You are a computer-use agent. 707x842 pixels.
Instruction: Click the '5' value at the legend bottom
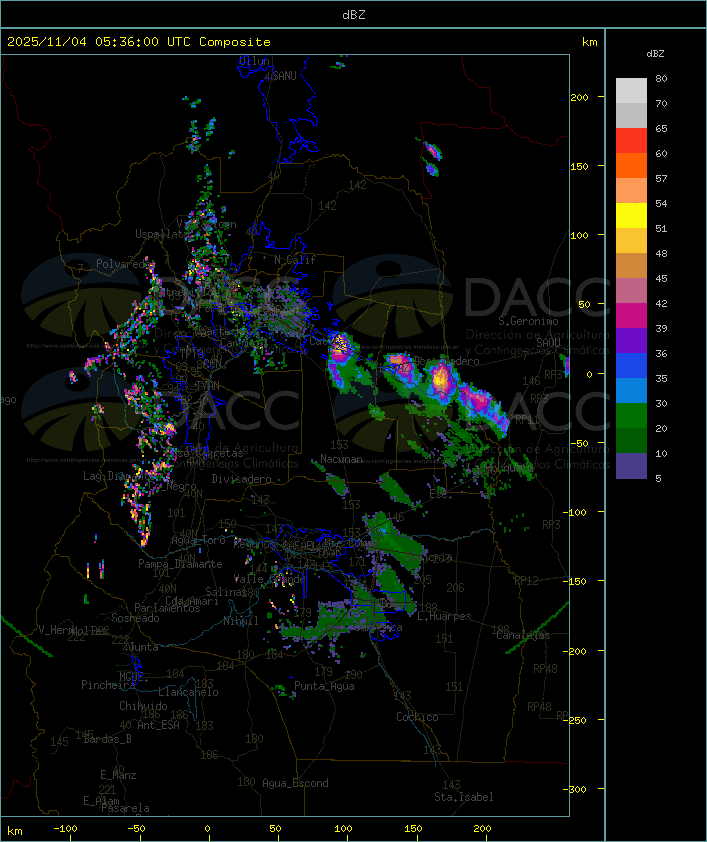click(x=658, y=478)
